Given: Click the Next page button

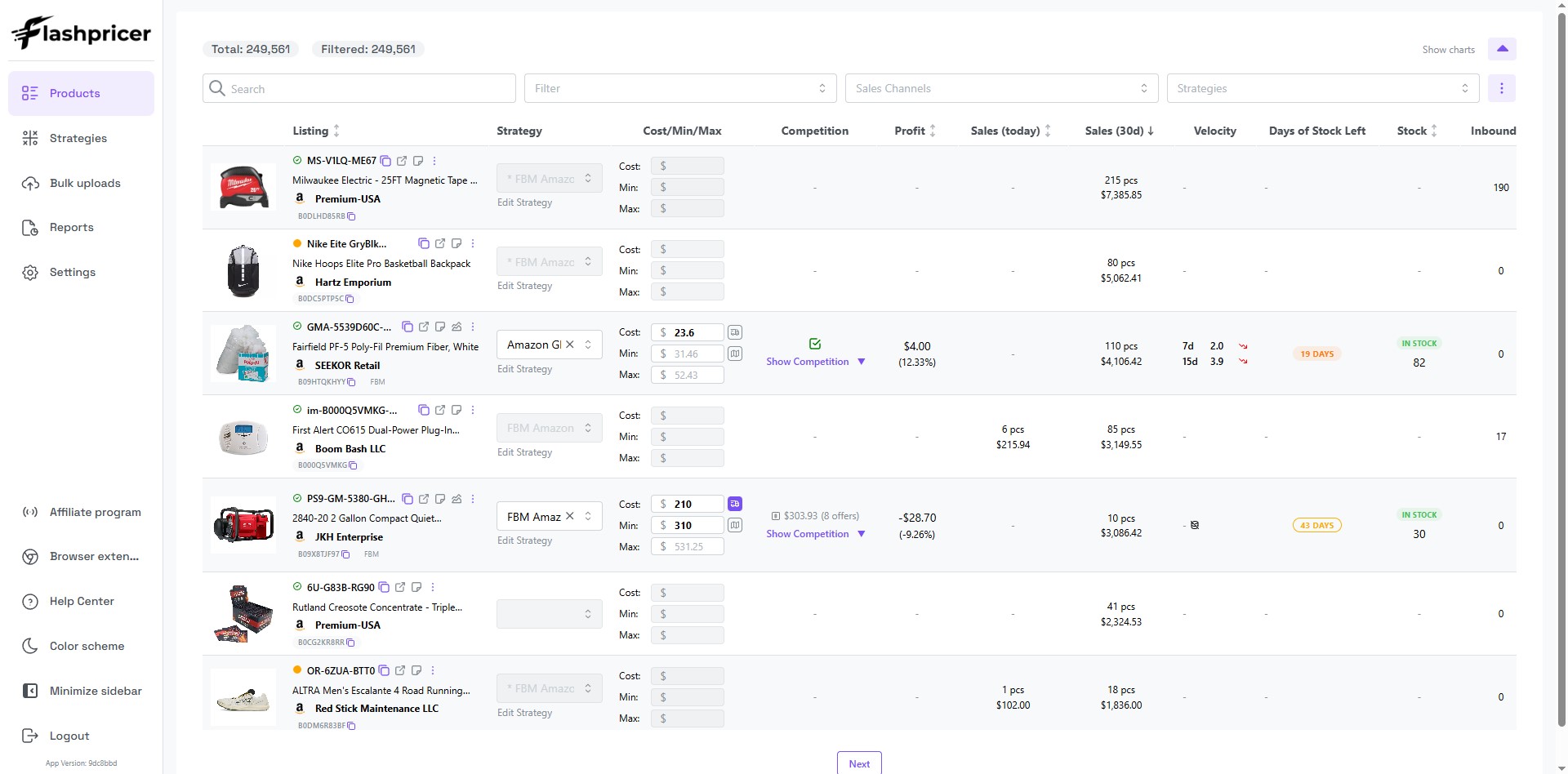Looking at the screenshot, I should 859,763.
